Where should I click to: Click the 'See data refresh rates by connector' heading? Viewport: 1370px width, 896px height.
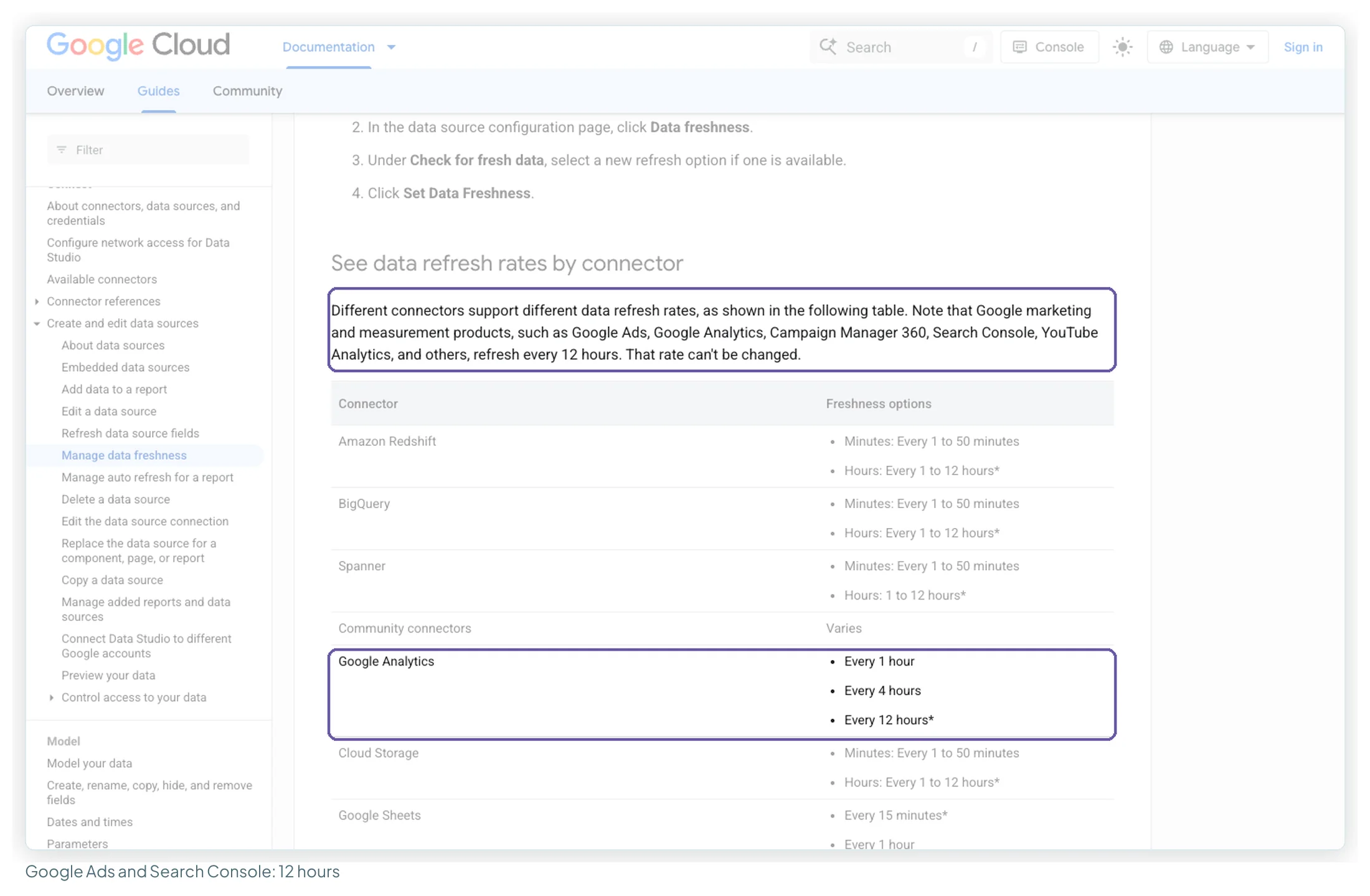[507, 263]
